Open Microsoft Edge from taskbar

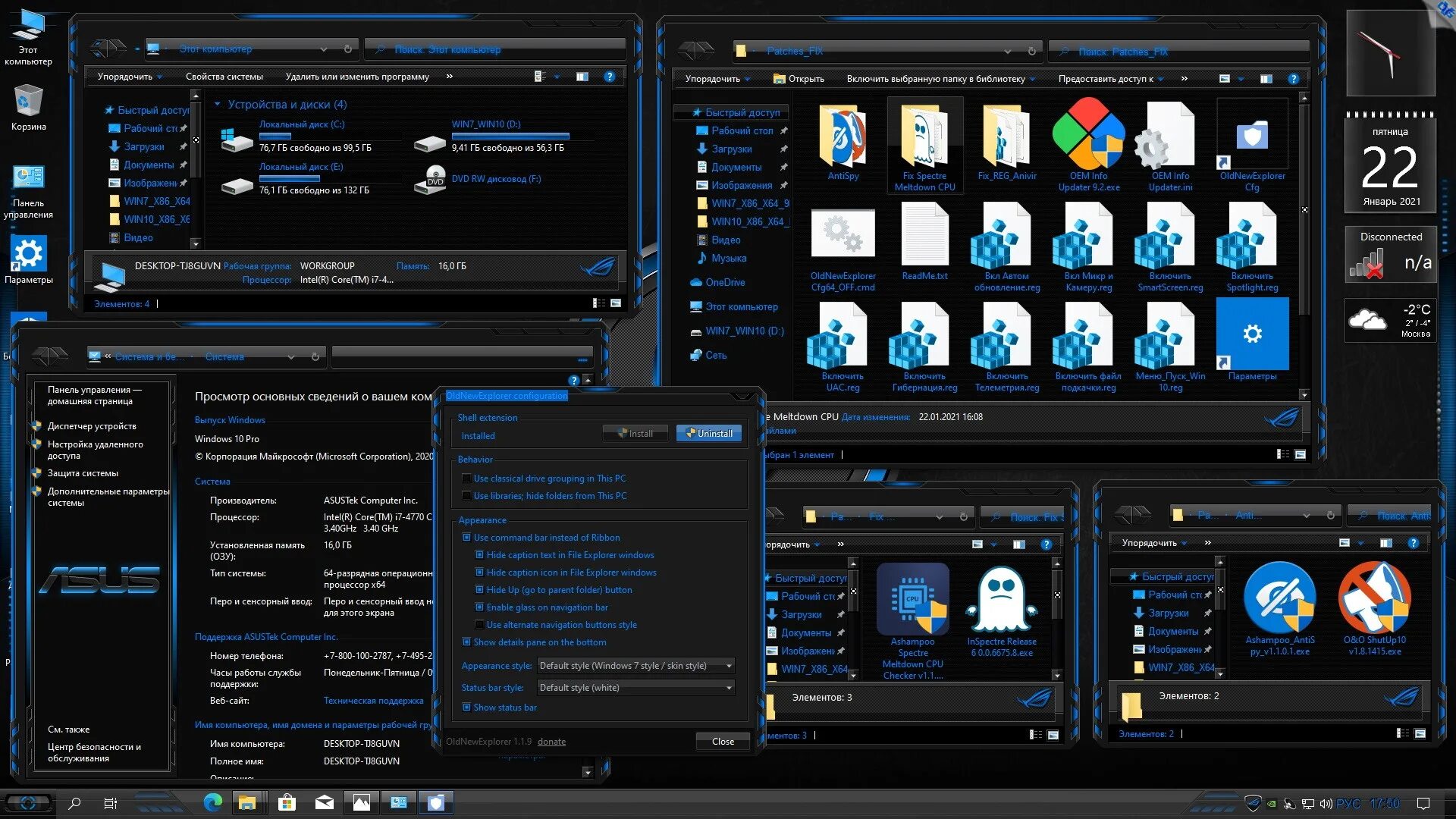213,802
